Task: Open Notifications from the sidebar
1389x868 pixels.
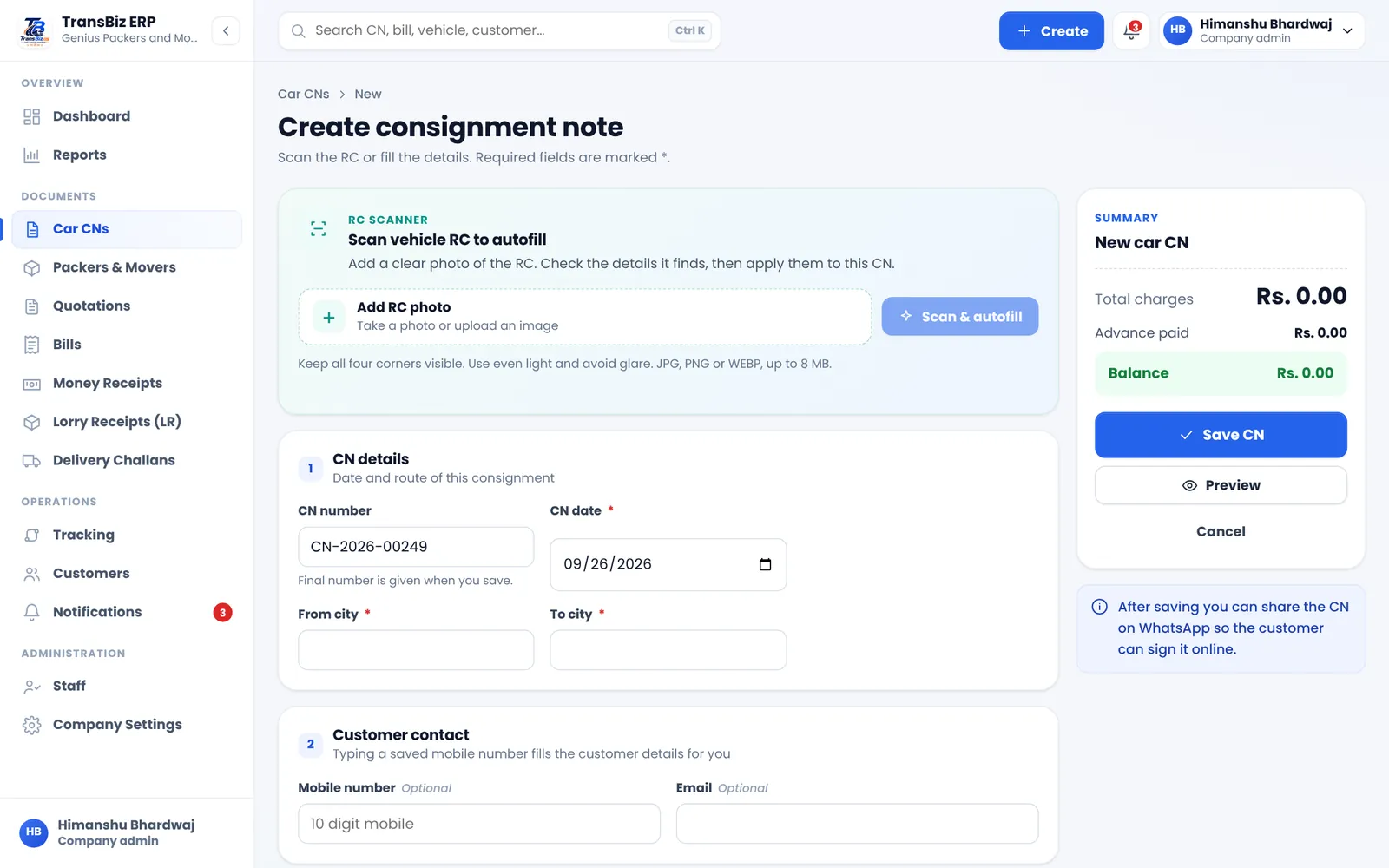Action: tap(127, 613)
